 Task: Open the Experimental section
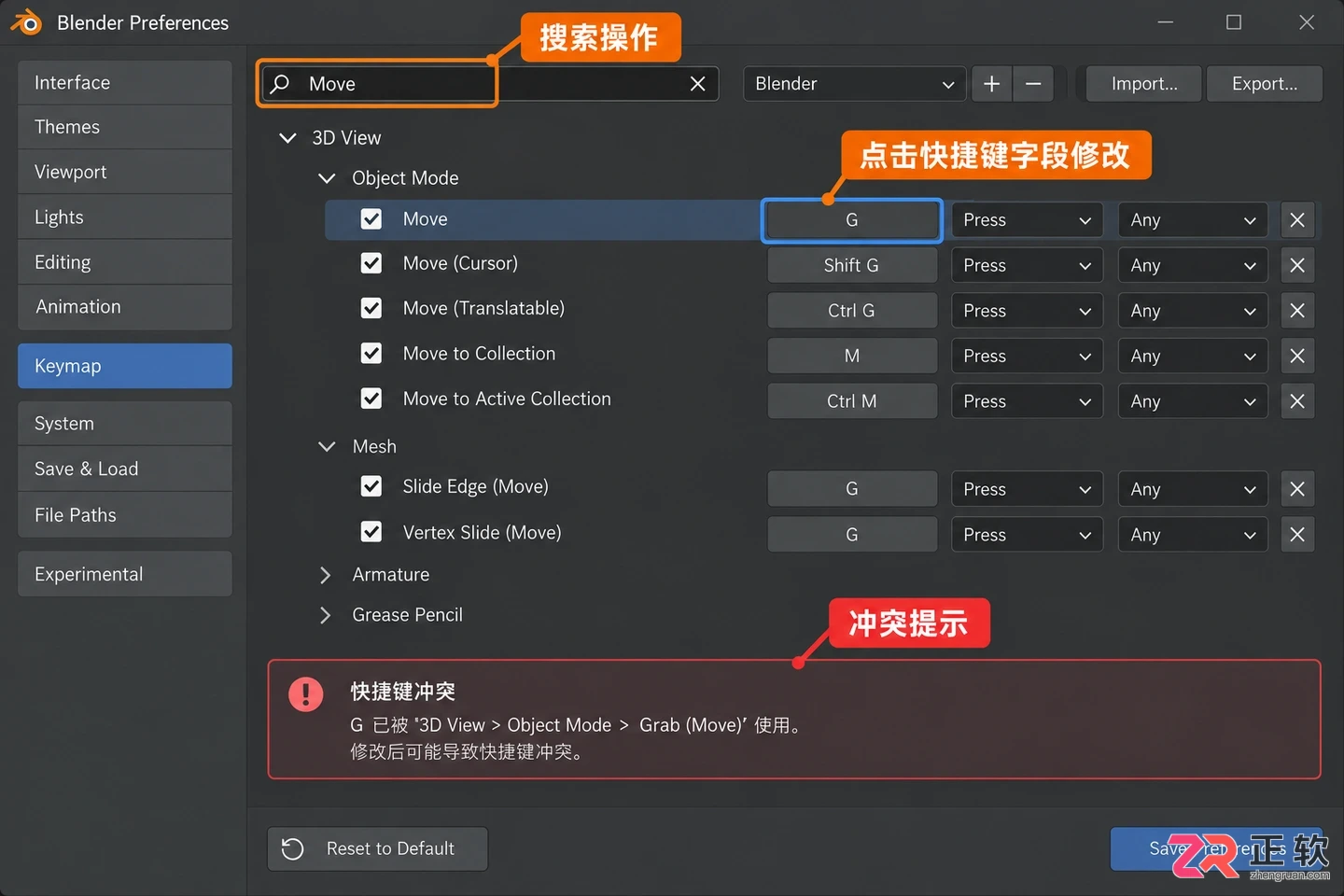click(125, 574)
